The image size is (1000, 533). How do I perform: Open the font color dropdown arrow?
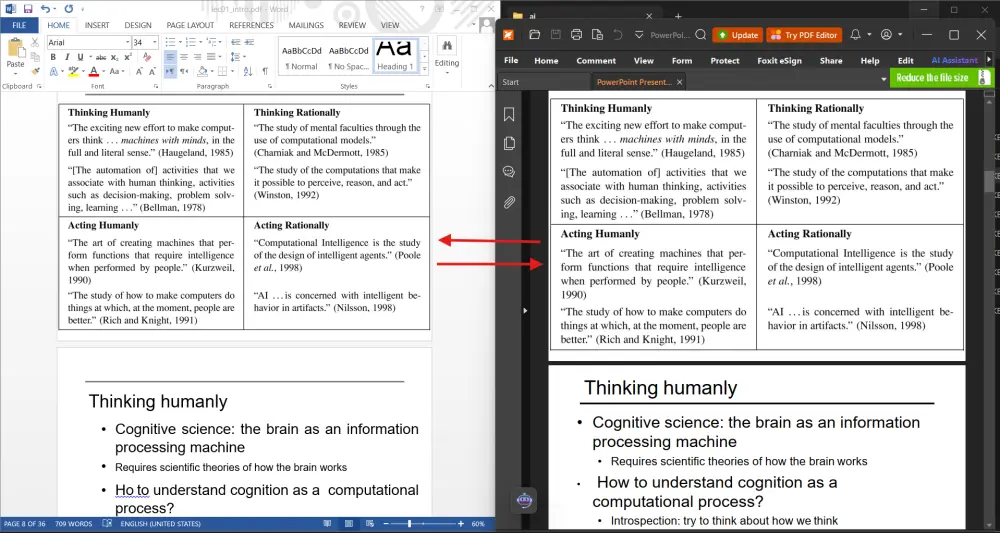103,71
